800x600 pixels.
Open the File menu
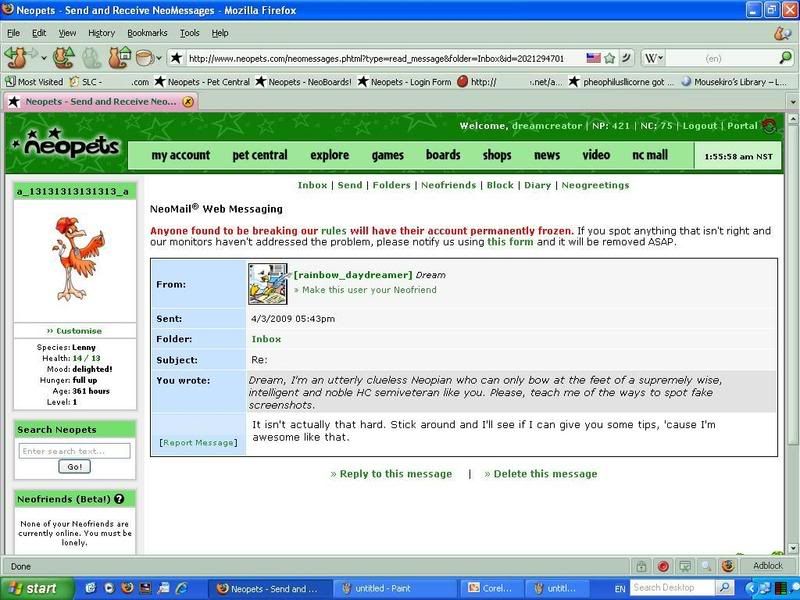point(13,33)
